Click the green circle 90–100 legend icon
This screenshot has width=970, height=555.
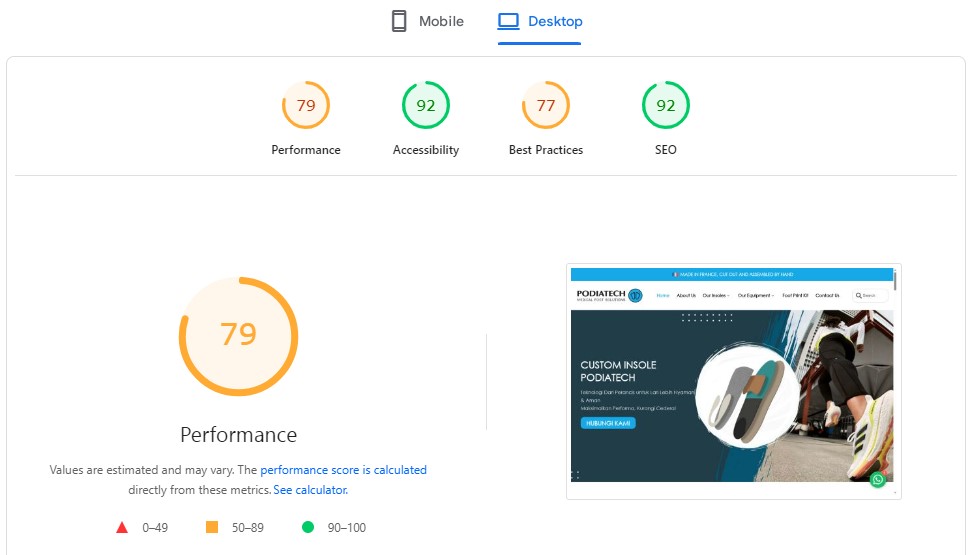click(x=308, y=527)
